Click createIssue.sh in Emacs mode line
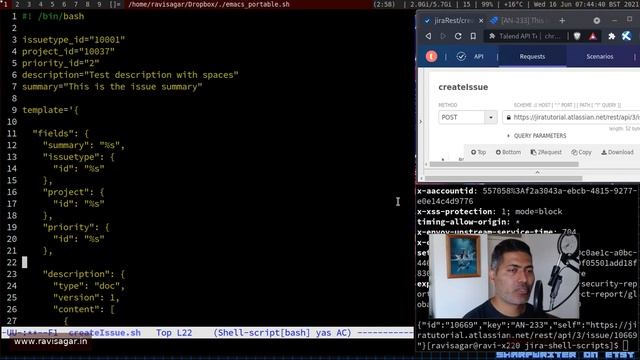 [x=104, y=333]
